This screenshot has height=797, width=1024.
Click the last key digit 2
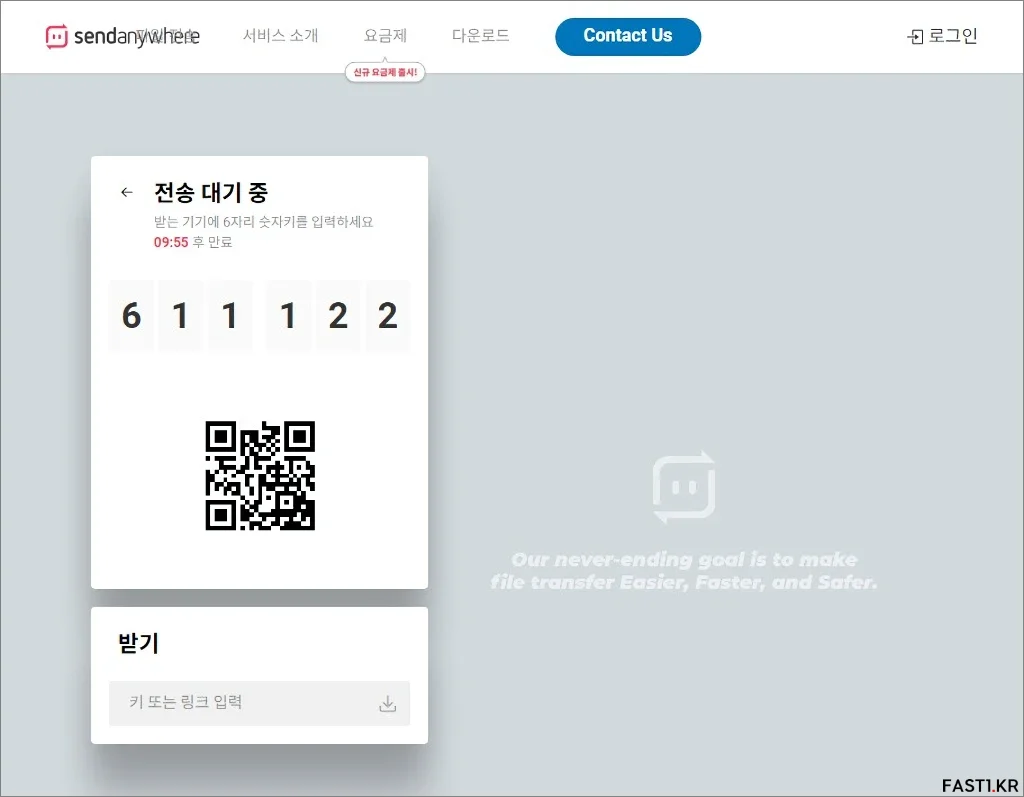click(388, 316)
